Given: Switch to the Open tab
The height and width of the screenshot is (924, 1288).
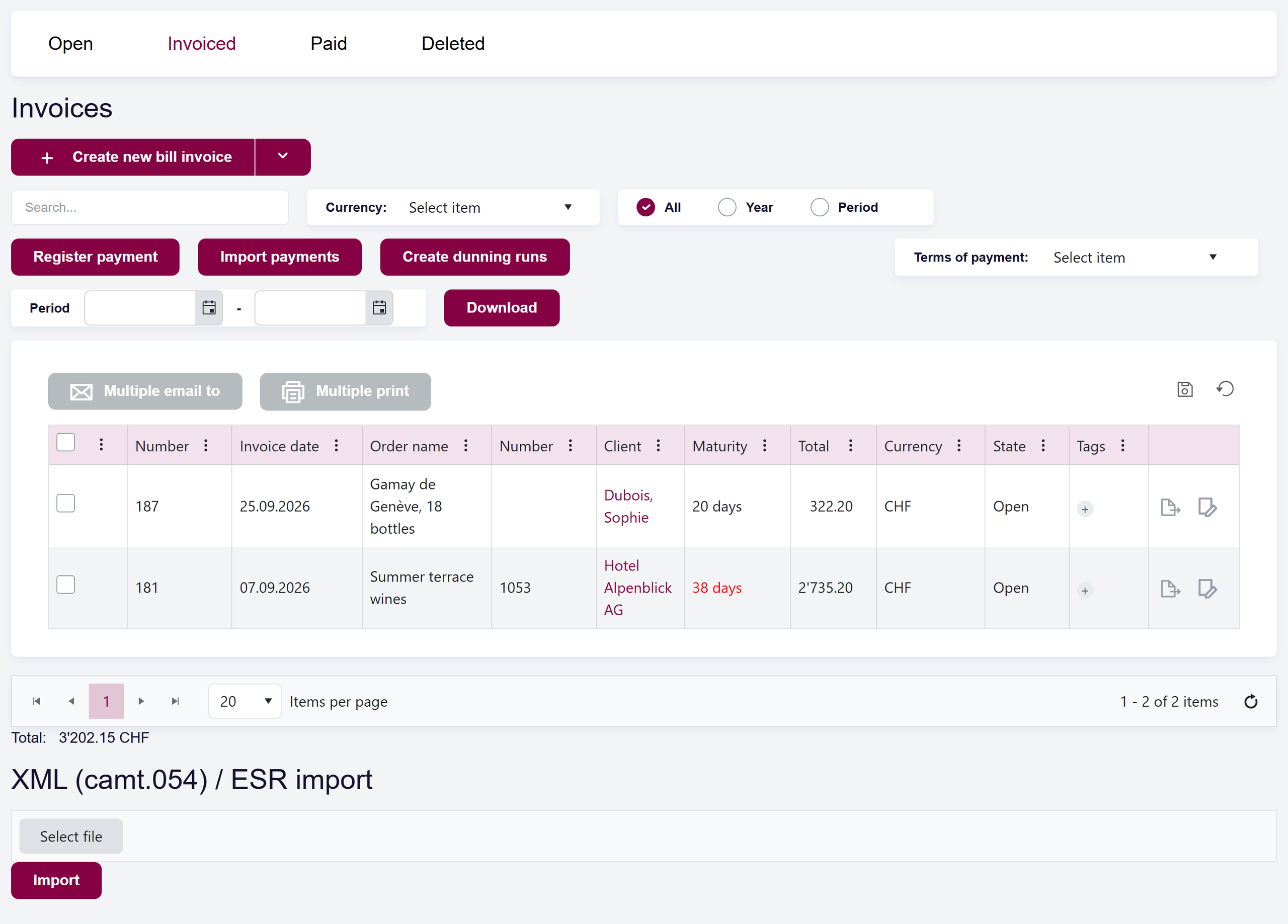Looking at the screenshot, I should [x=70, y=44].
